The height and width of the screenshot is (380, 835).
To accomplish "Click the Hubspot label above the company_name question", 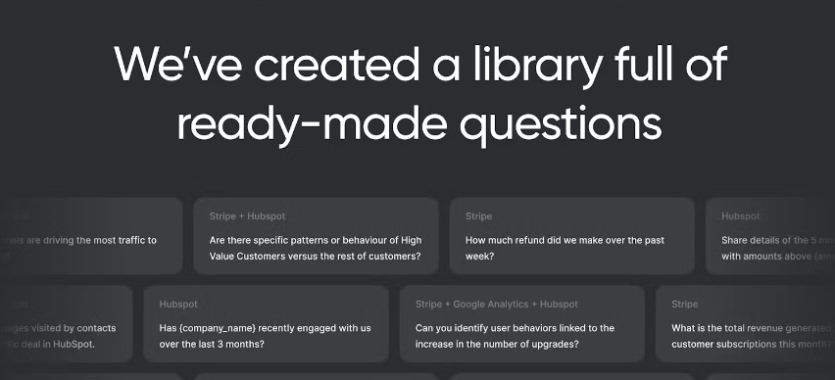I will point(178,304).
